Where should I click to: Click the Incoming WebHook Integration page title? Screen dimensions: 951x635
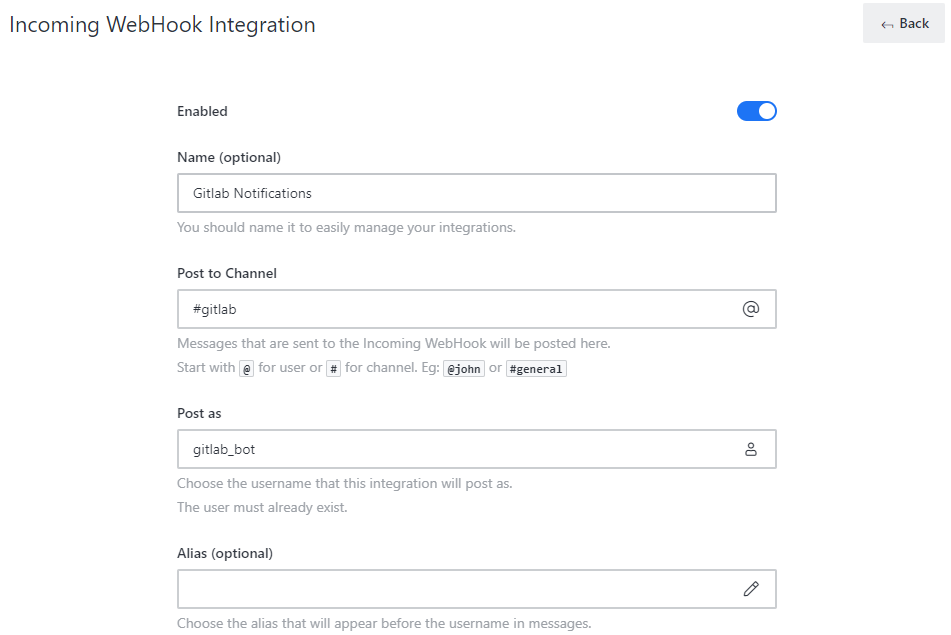point(162,24)
